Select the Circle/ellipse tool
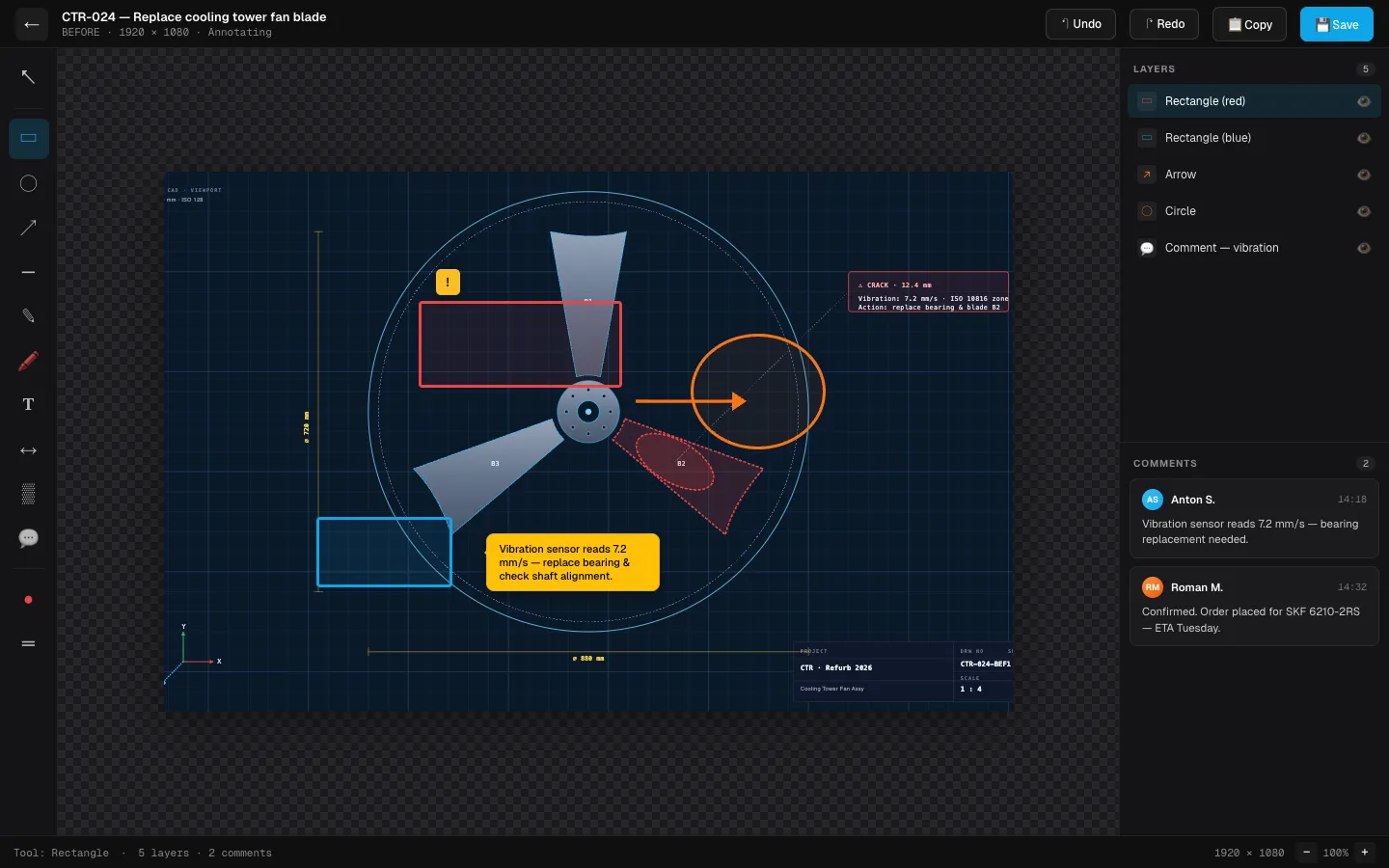The image size is (1389, 868). click(28, 183)
